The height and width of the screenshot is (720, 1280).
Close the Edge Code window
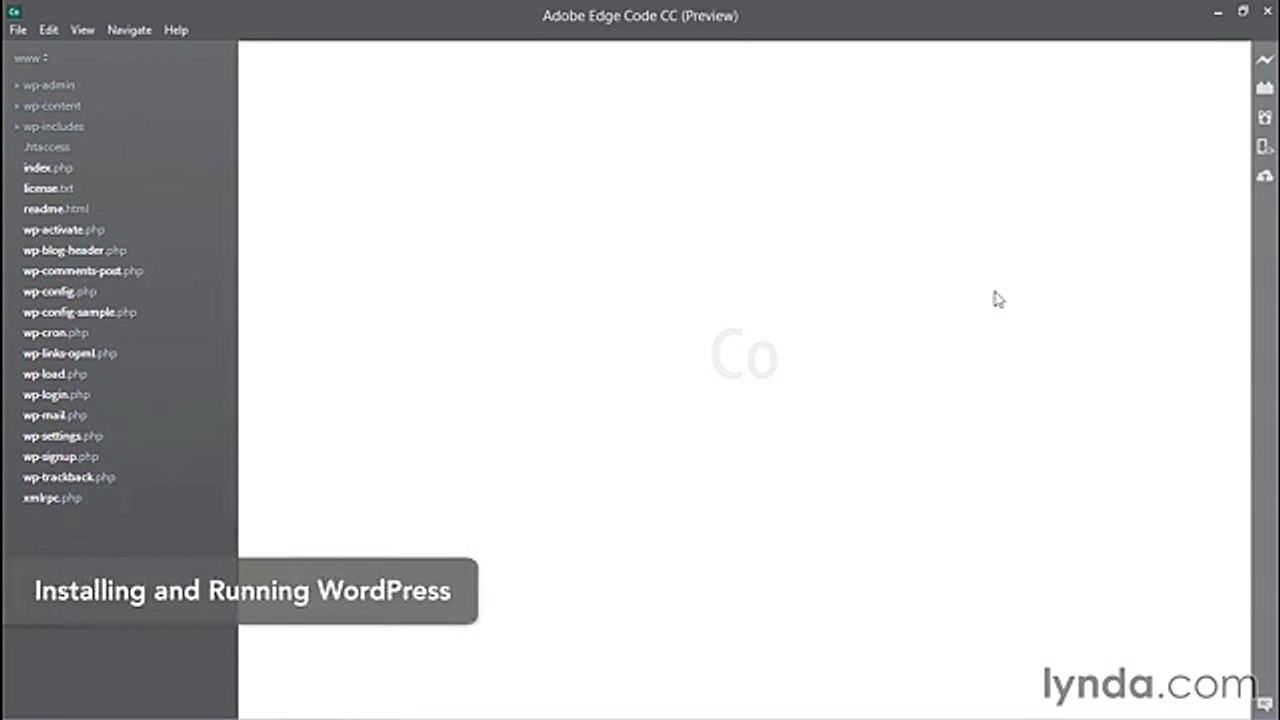(1267, 12)
